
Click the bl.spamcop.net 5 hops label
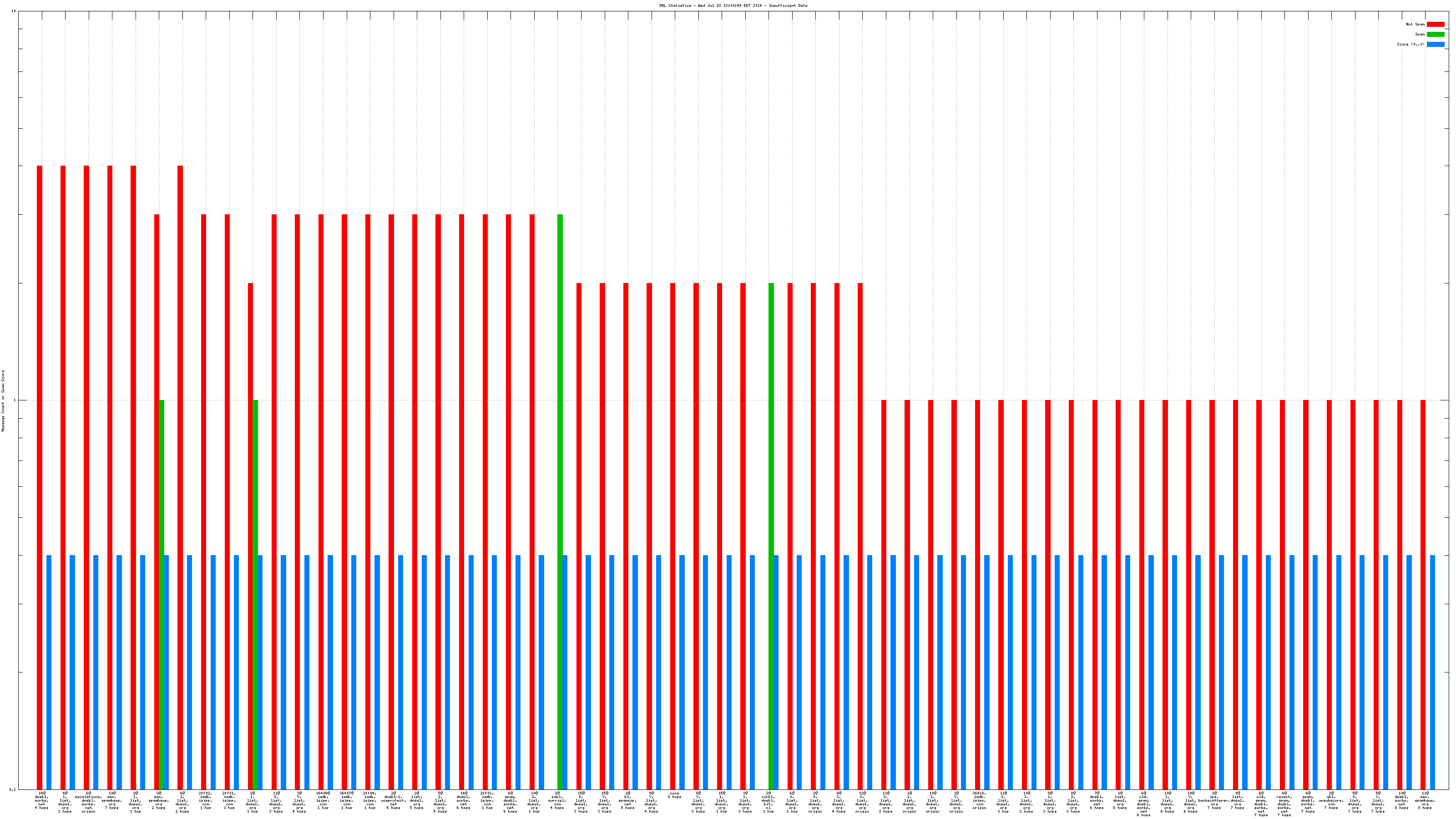[x=627, y=800]
